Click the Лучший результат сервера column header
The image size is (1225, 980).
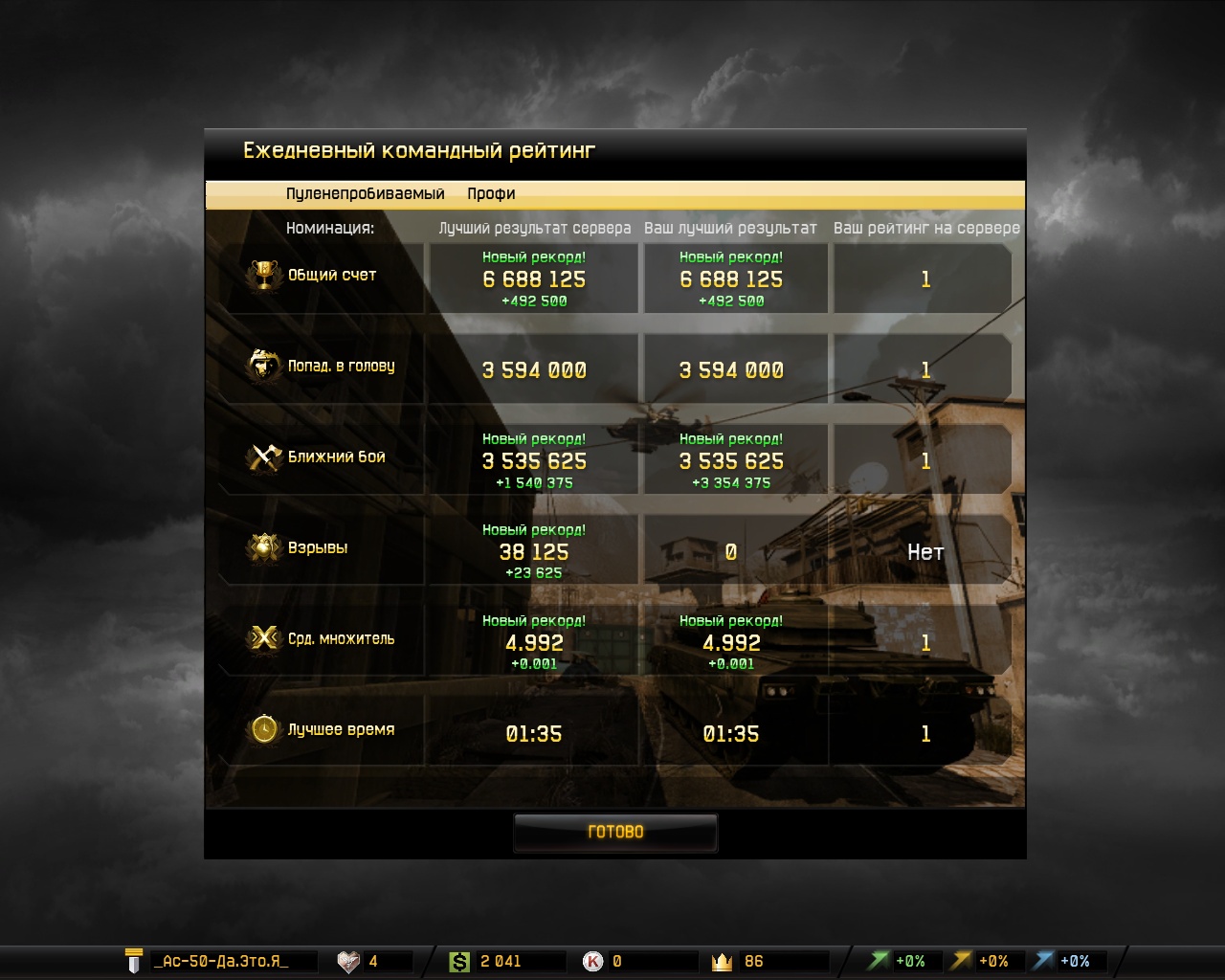tap(535, 228)
